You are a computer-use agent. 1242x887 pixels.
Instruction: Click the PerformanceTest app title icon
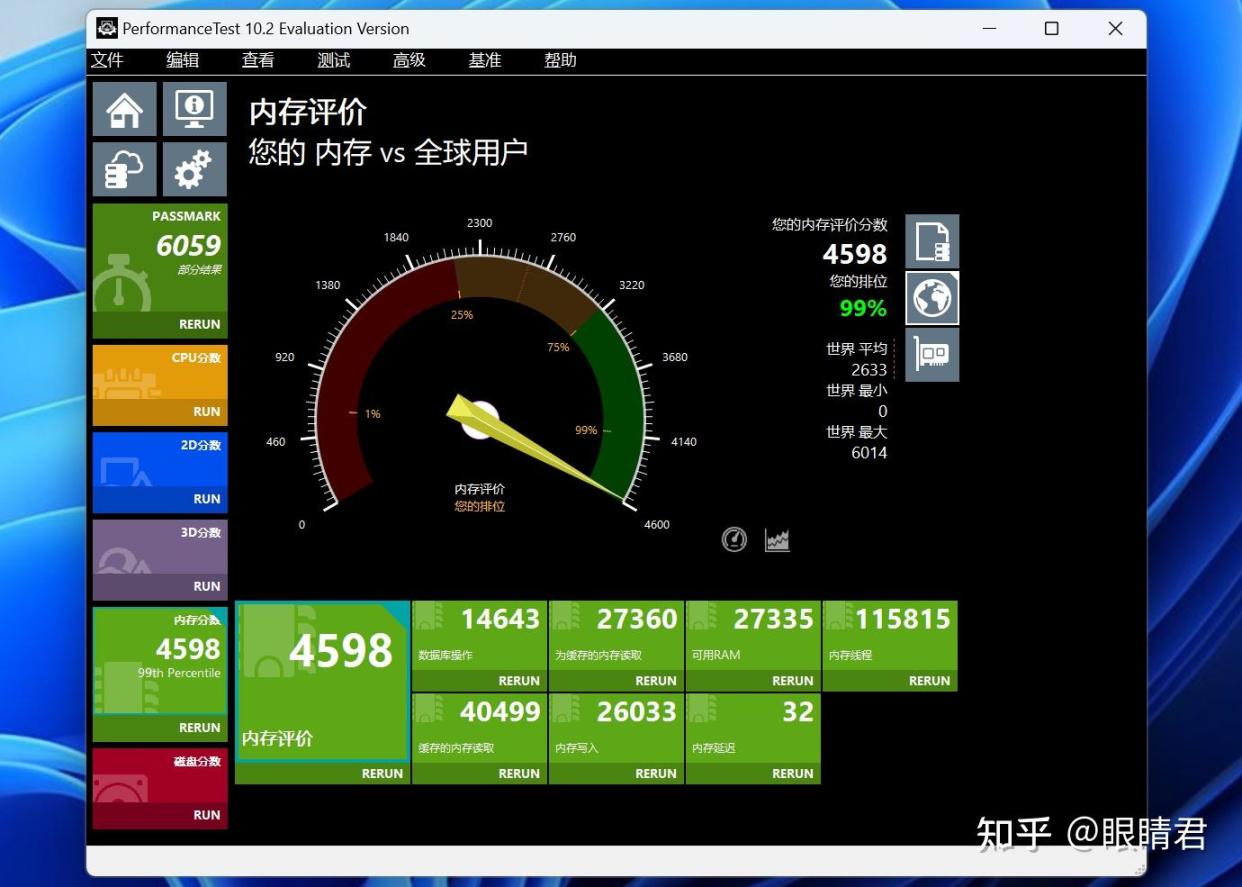[x=107, y=28]
